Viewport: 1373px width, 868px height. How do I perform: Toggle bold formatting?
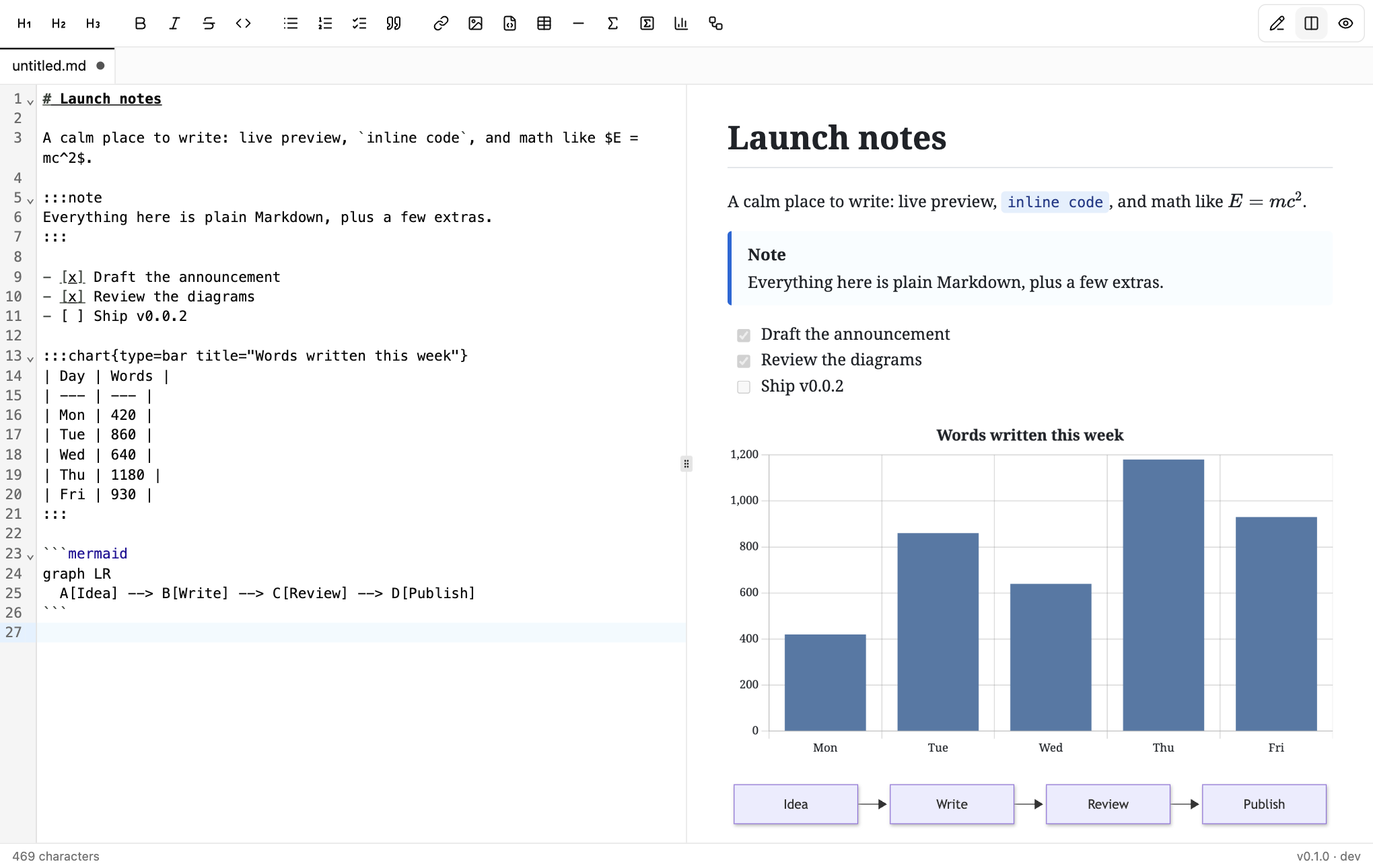point(140,24)
